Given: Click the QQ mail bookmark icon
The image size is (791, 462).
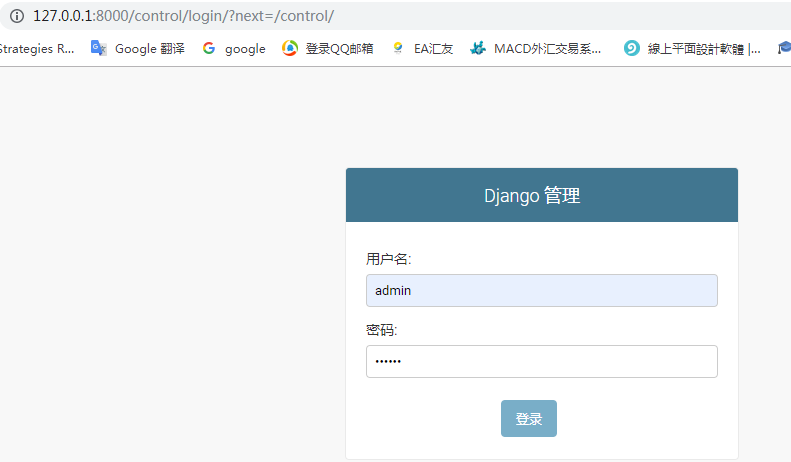Looking at the screenshot, I should point(290,48).
